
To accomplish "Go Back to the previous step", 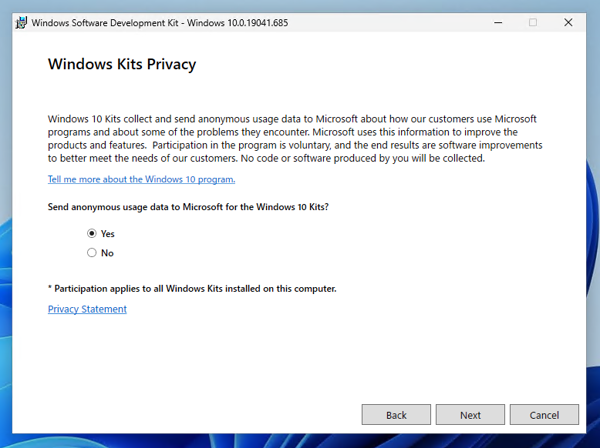I will (x=396, y=415).
